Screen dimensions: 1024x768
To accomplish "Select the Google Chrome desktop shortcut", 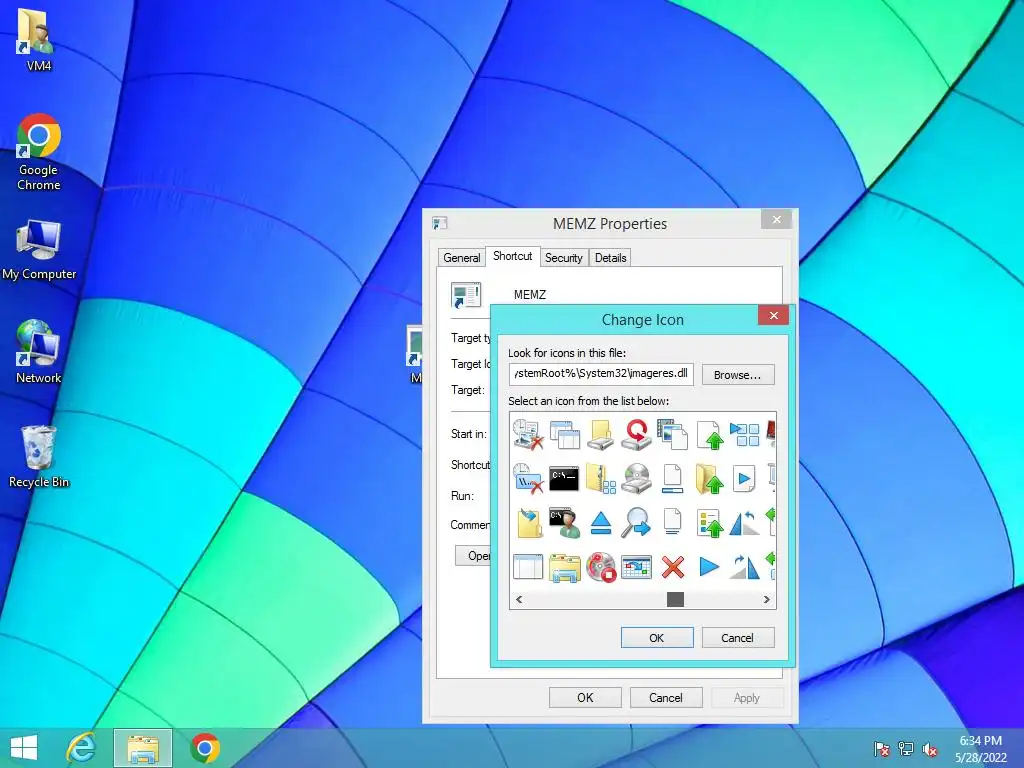I will click(x=39, y=152).
